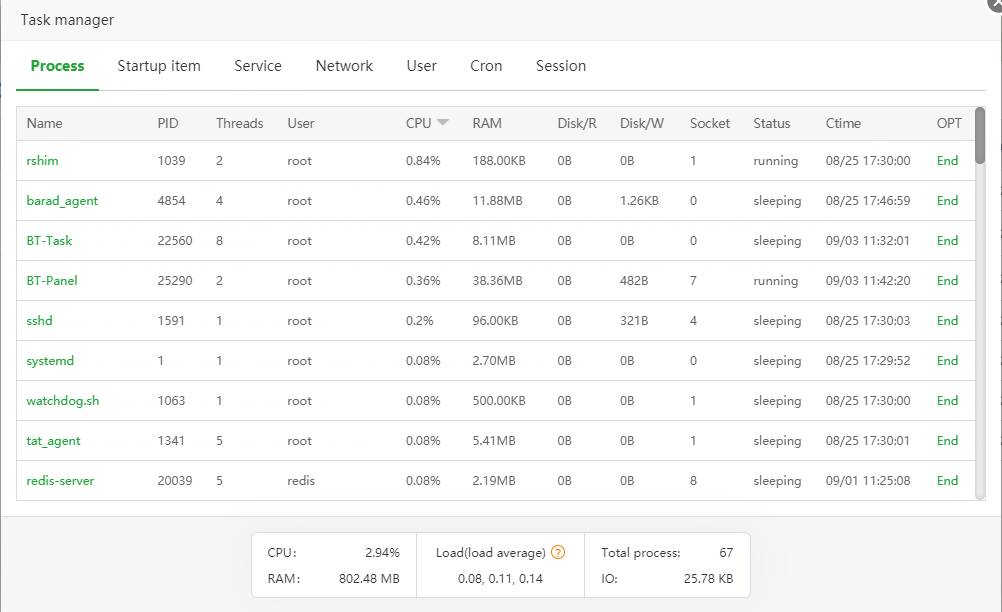
Task: Terminate the redis-server process
Action: pyautogui.click(x=947, y=481)
